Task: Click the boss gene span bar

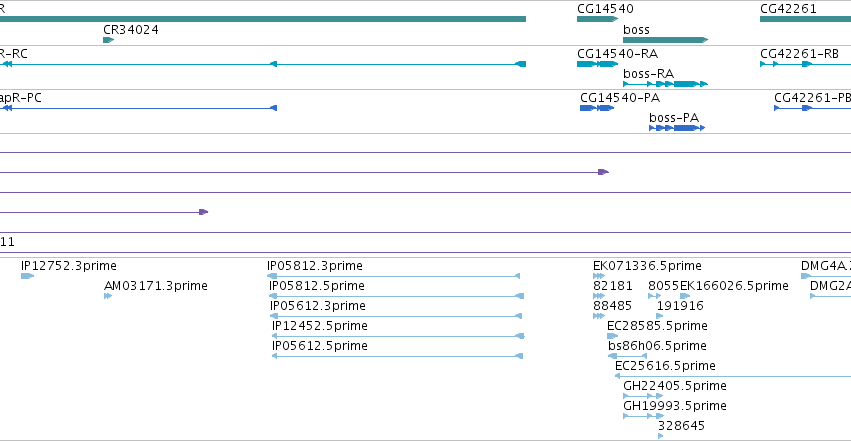Action: tap(665, 40)
